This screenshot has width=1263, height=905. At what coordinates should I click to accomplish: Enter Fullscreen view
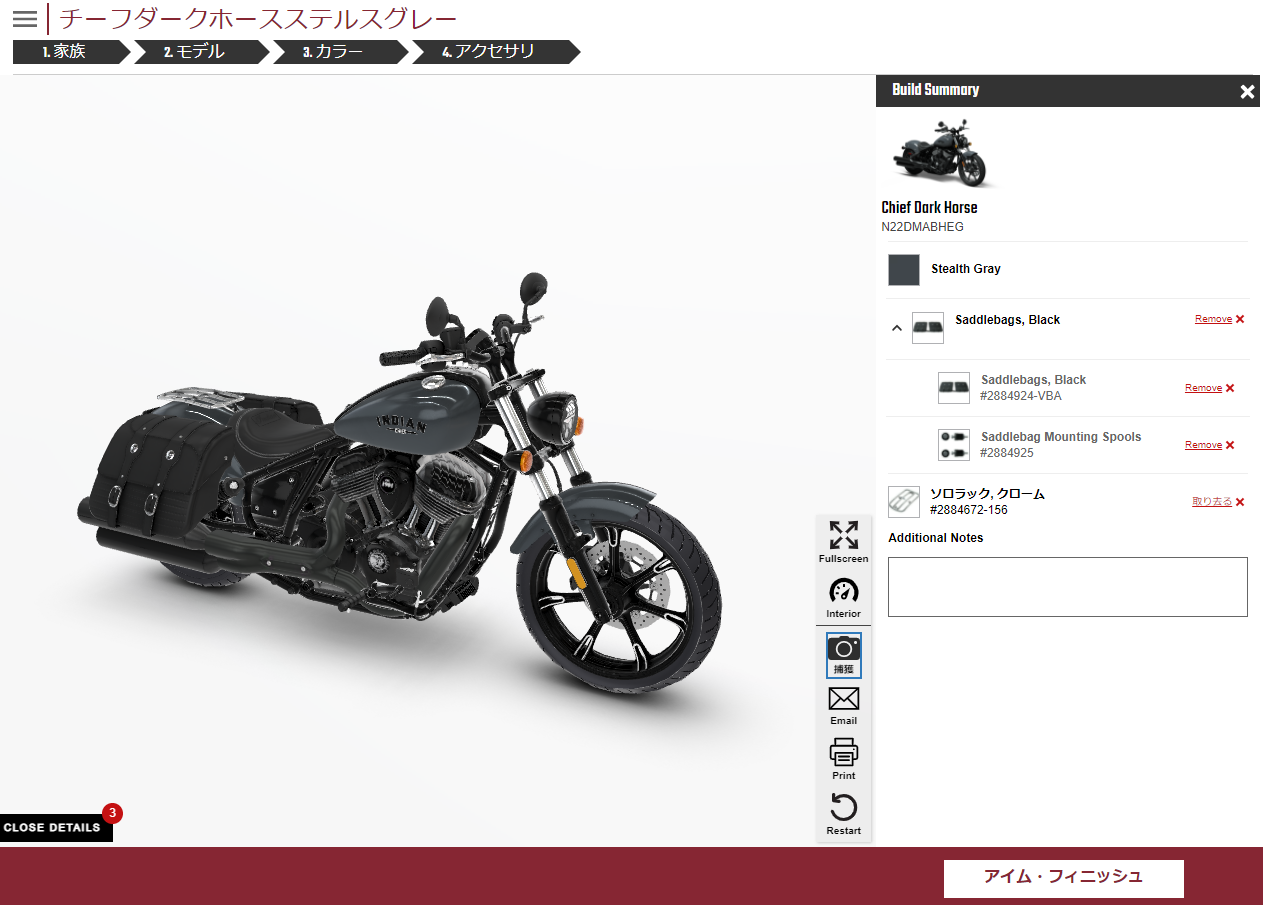[x=844, y=543]
